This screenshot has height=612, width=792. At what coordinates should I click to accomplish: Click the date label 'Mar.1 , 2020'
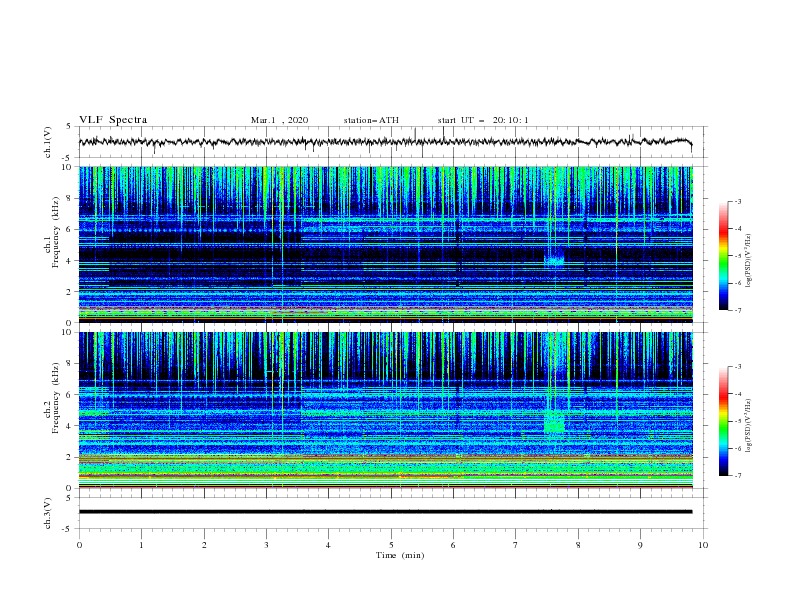coord(279,120)
